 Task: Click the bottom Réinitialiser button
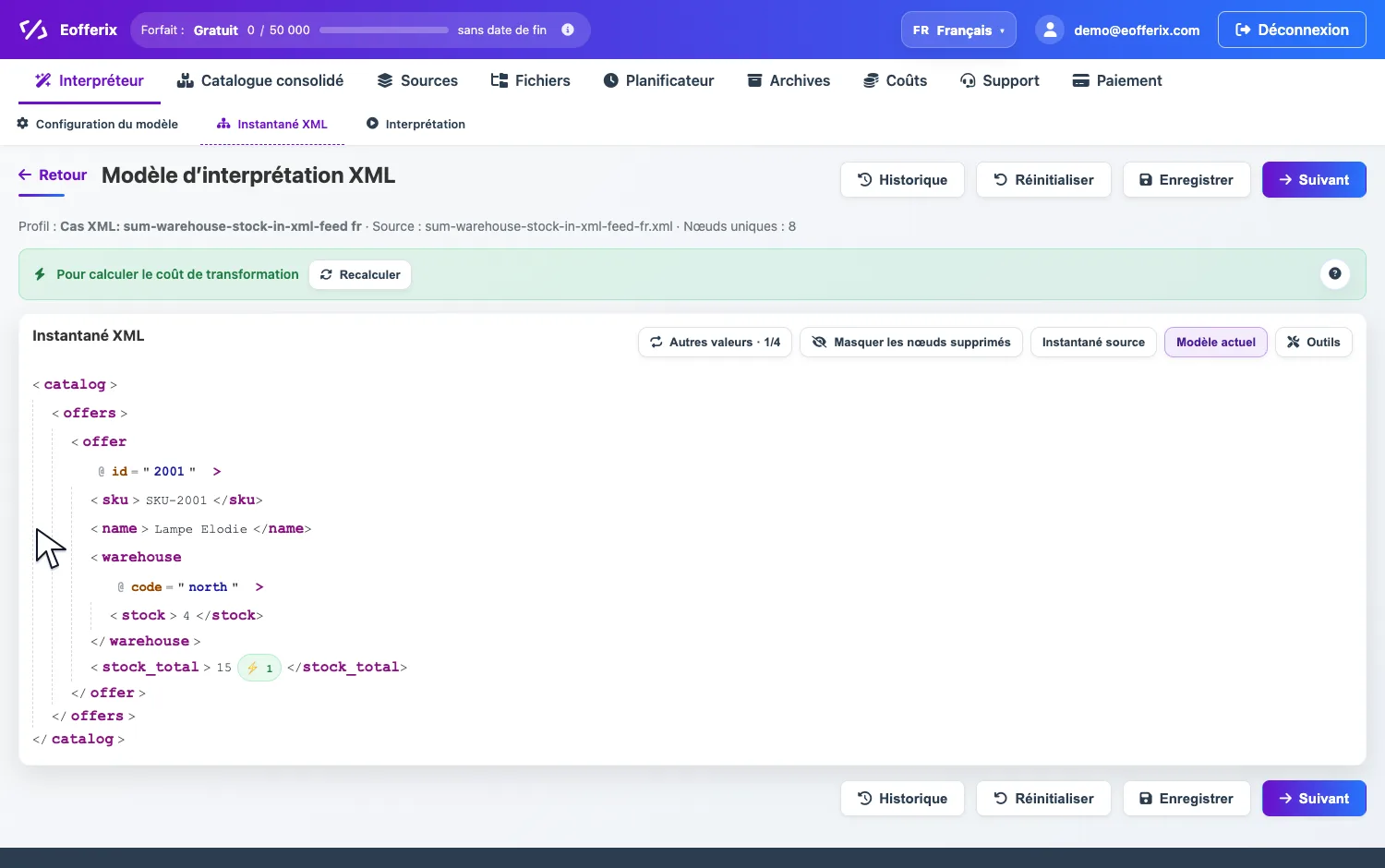point(1043,799)
